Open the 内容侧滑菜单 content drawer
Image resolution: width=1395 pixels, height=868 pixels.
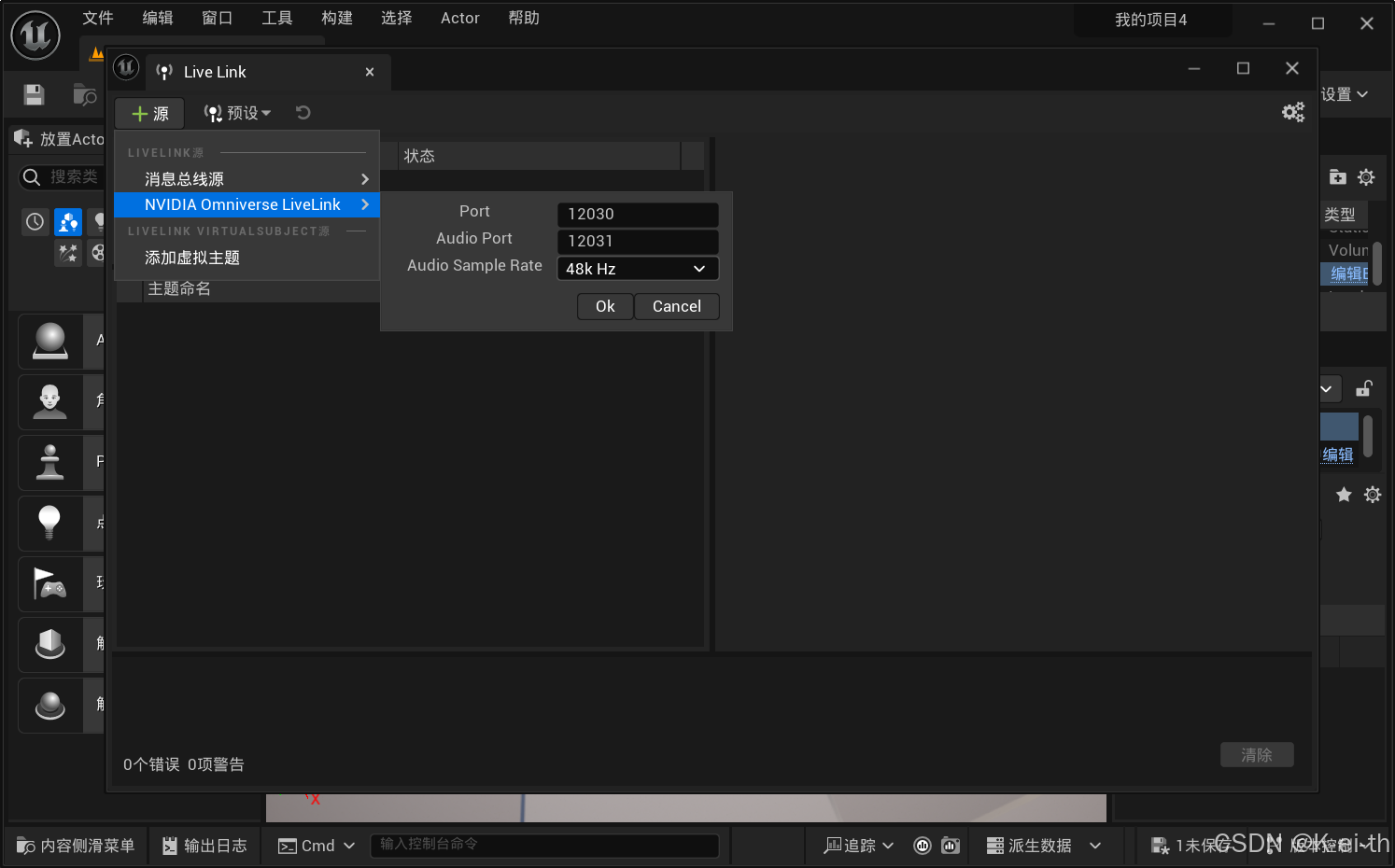pos(76,846)
